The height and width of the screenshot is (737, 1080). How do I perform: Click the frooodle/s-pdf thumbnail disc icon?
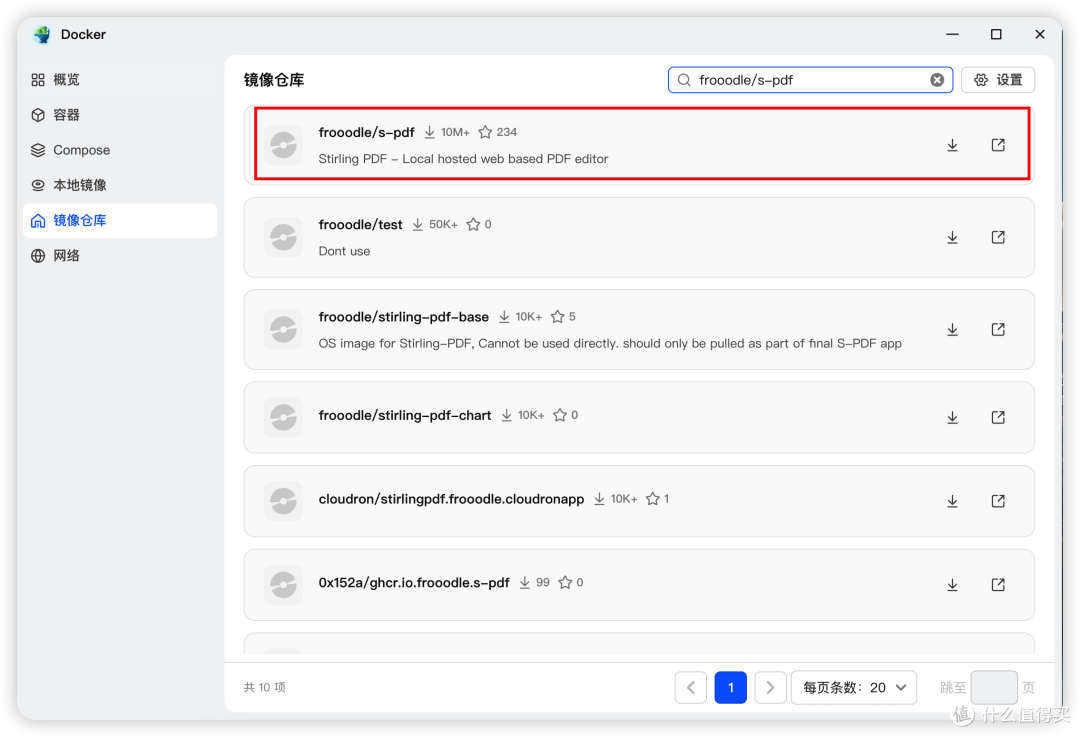pyautogui.click(x=283, y=145)
